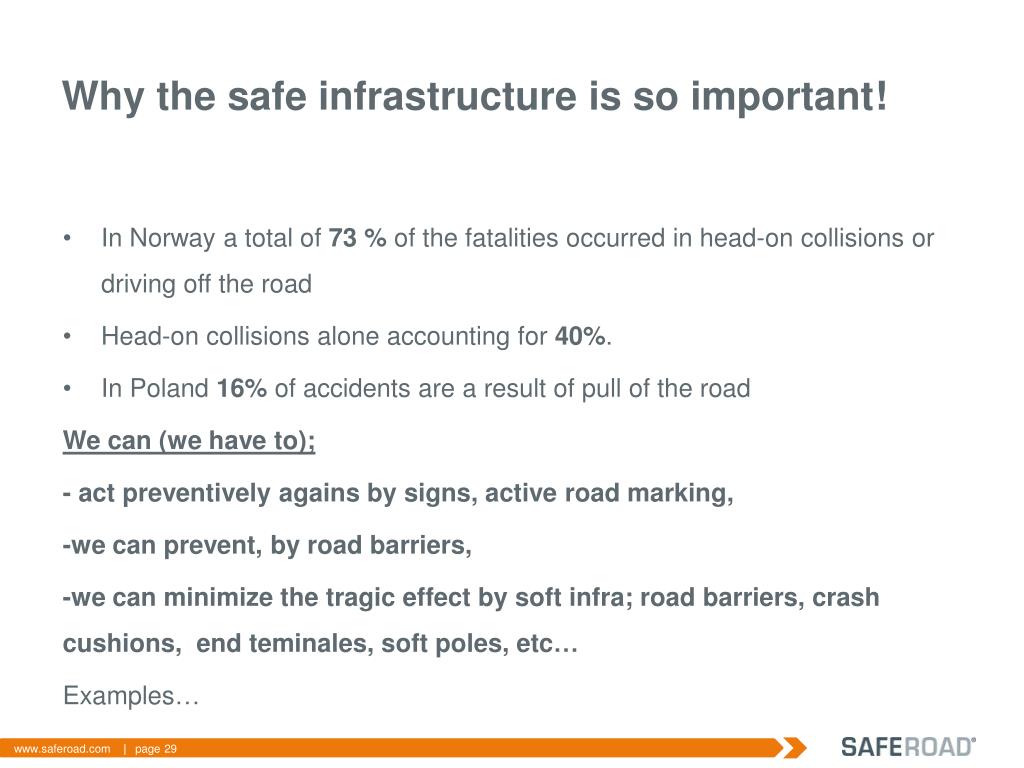The width and height of the screenshot is (1024, 768).
Task: Click the bullet about Poland accidents
Action: click(x=425, y=388)
